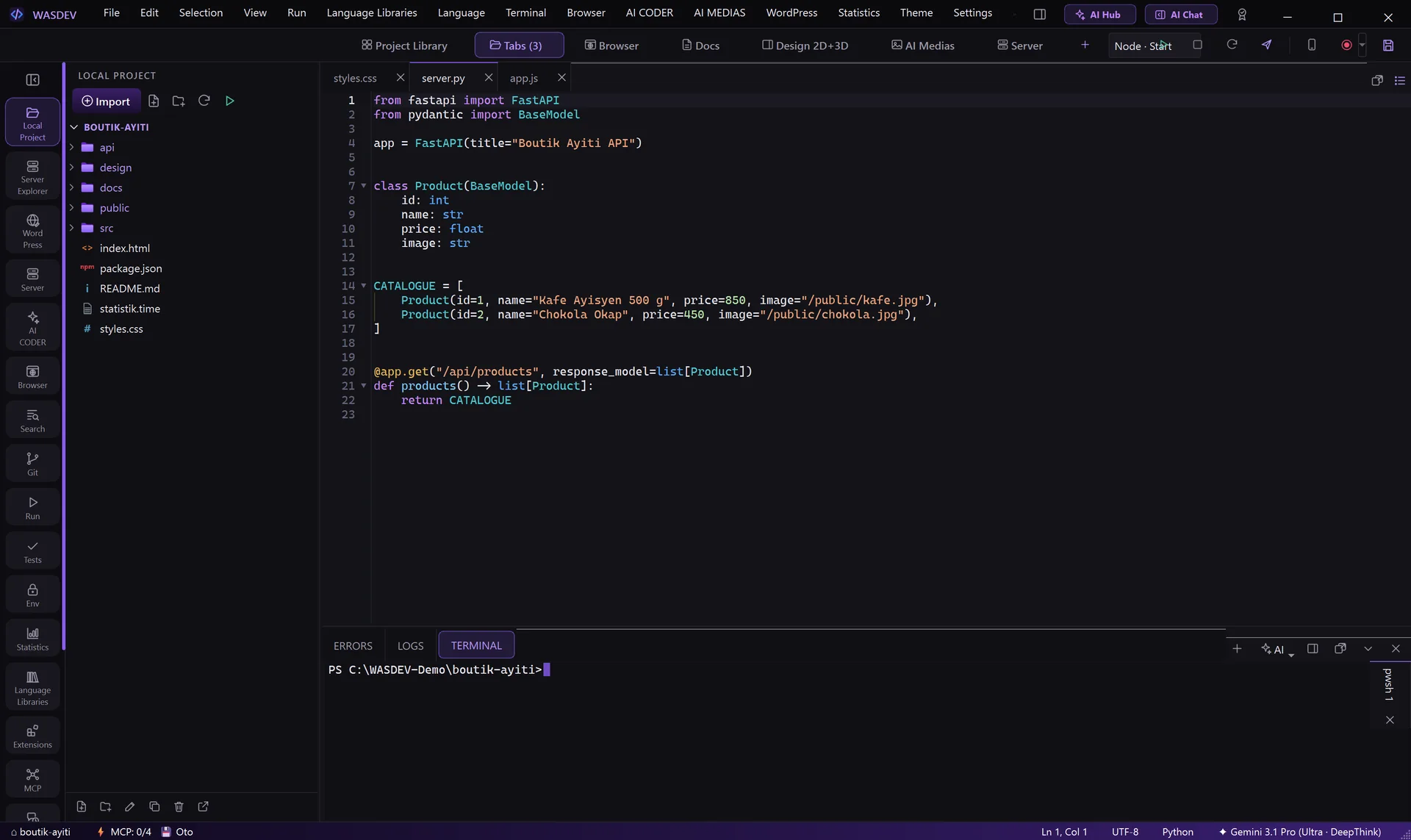Expand the api folder
Screen dimensions: 1411x840
point(72,147)
